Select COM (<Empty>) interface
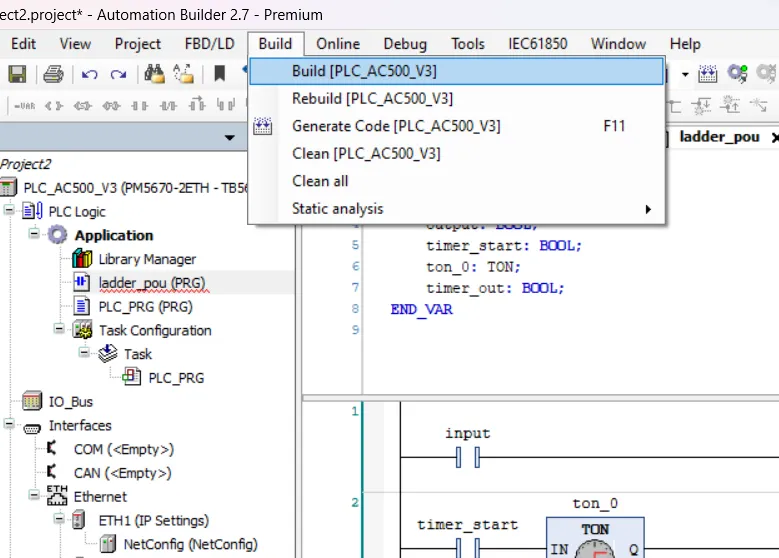The image size is (779, 558). tap(124, 449)
